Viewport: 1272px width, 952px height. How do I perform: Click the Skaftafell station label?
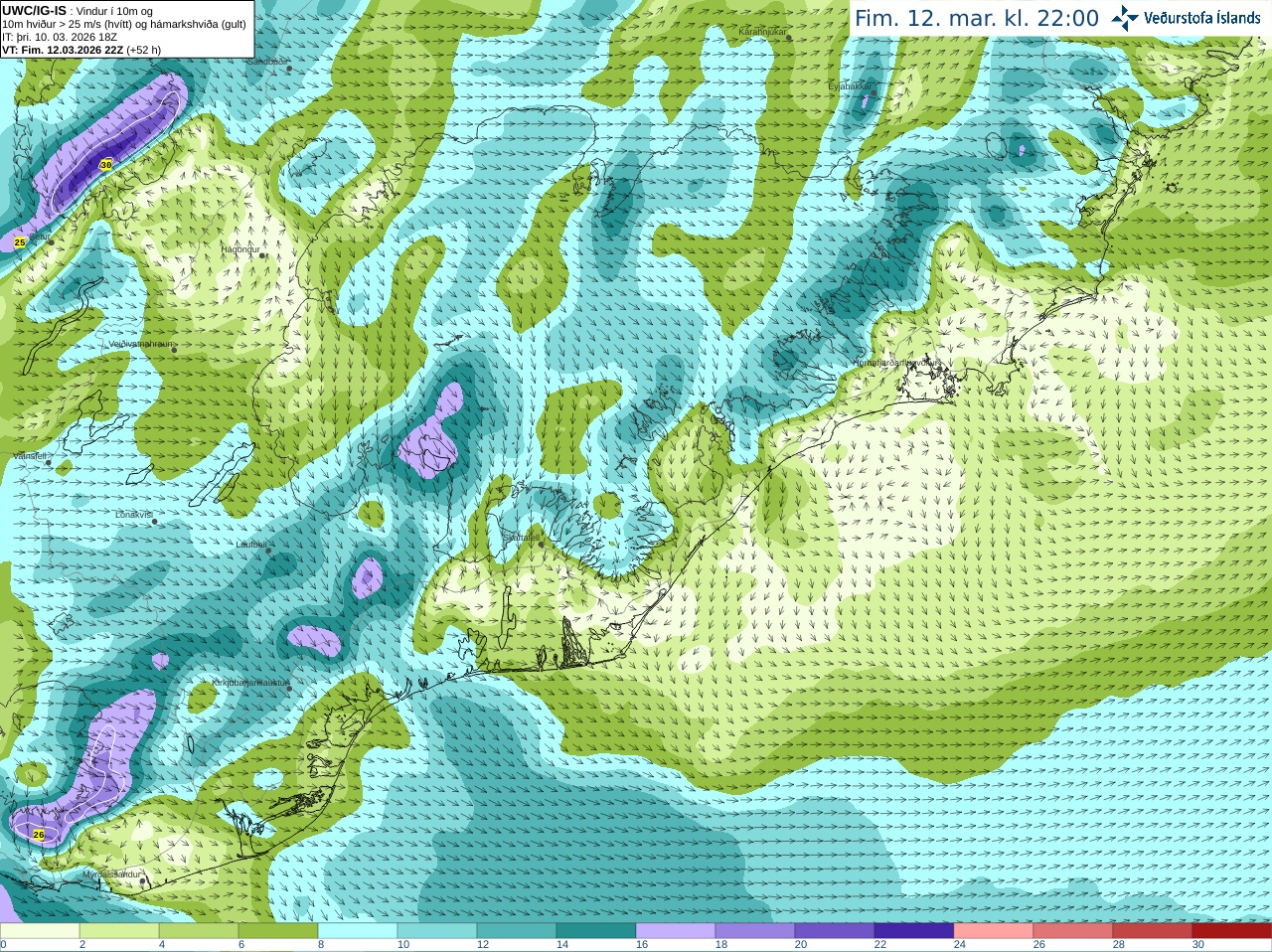pos(520,538)
